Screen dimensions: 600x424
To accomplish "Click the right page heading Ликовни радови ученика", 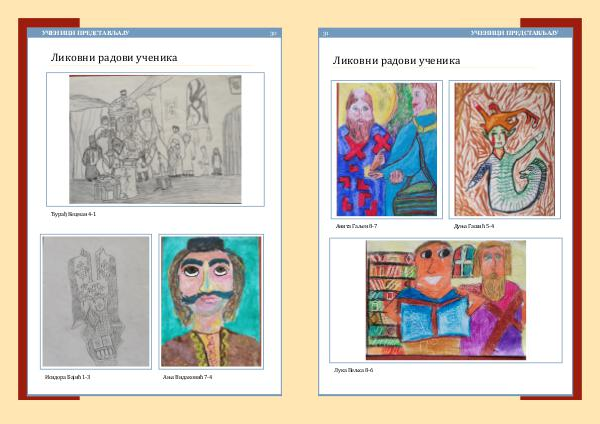I will (x=396, y=61).
